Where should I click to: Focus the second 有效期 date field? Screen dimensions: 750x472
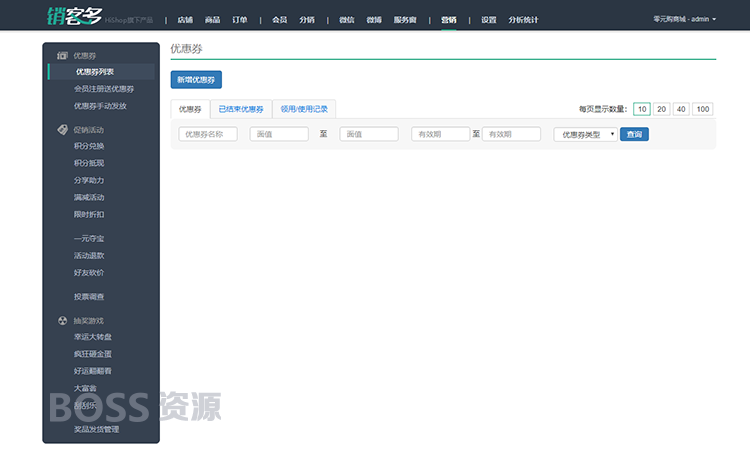point(511,134)
